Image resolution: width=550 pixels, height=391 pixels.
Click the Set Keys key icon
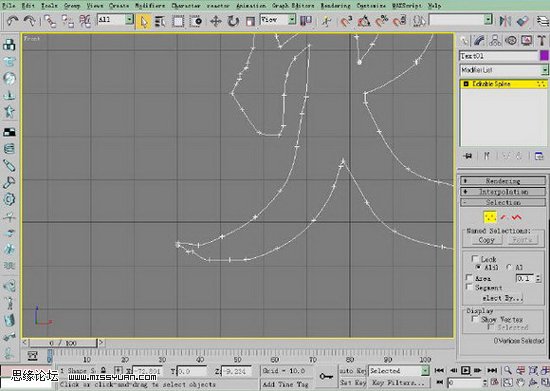tap(326, 376)
